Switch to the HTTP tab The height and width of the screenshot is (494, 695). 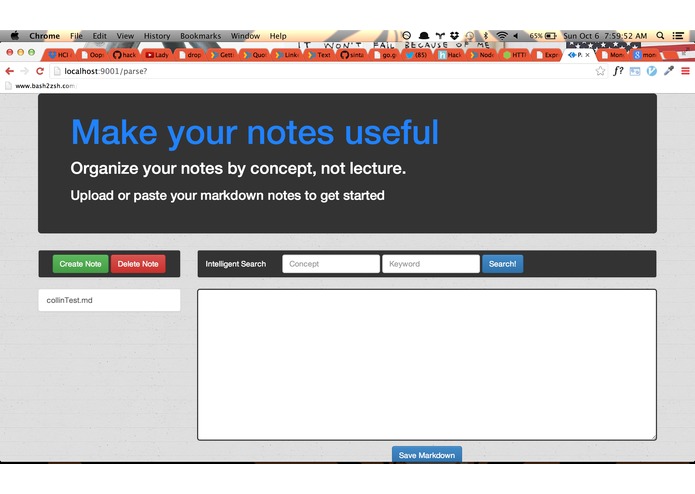[x=514, y=55]
